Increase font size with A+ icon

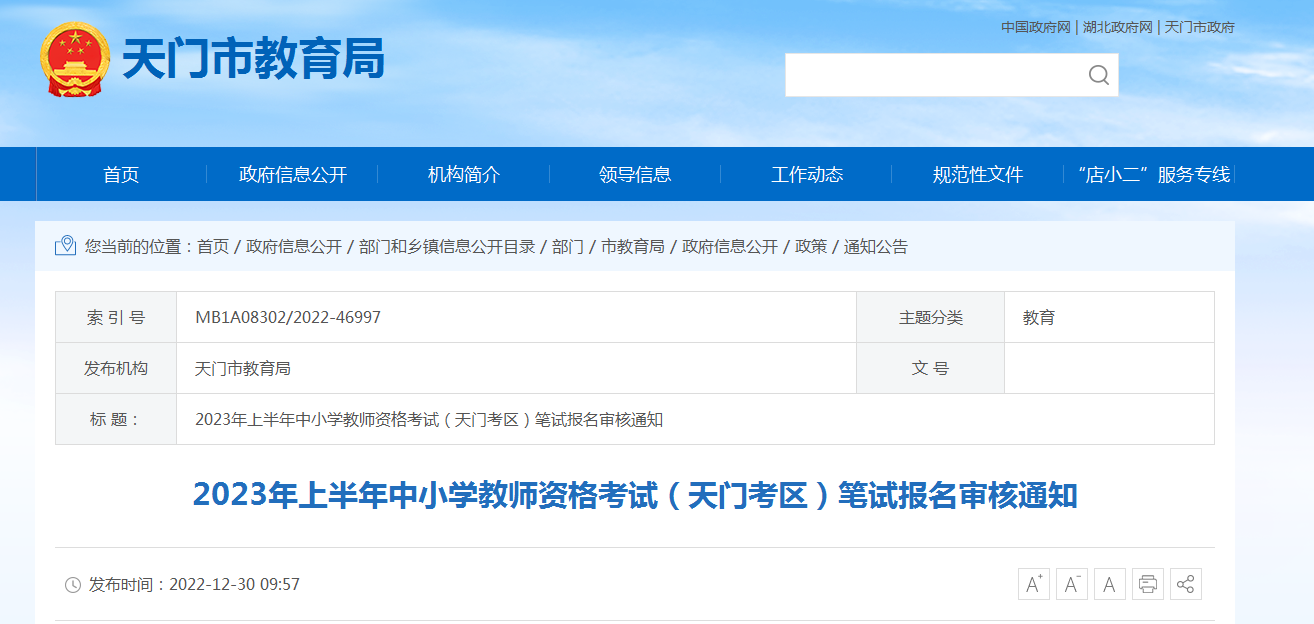[x=1034, y=584]
